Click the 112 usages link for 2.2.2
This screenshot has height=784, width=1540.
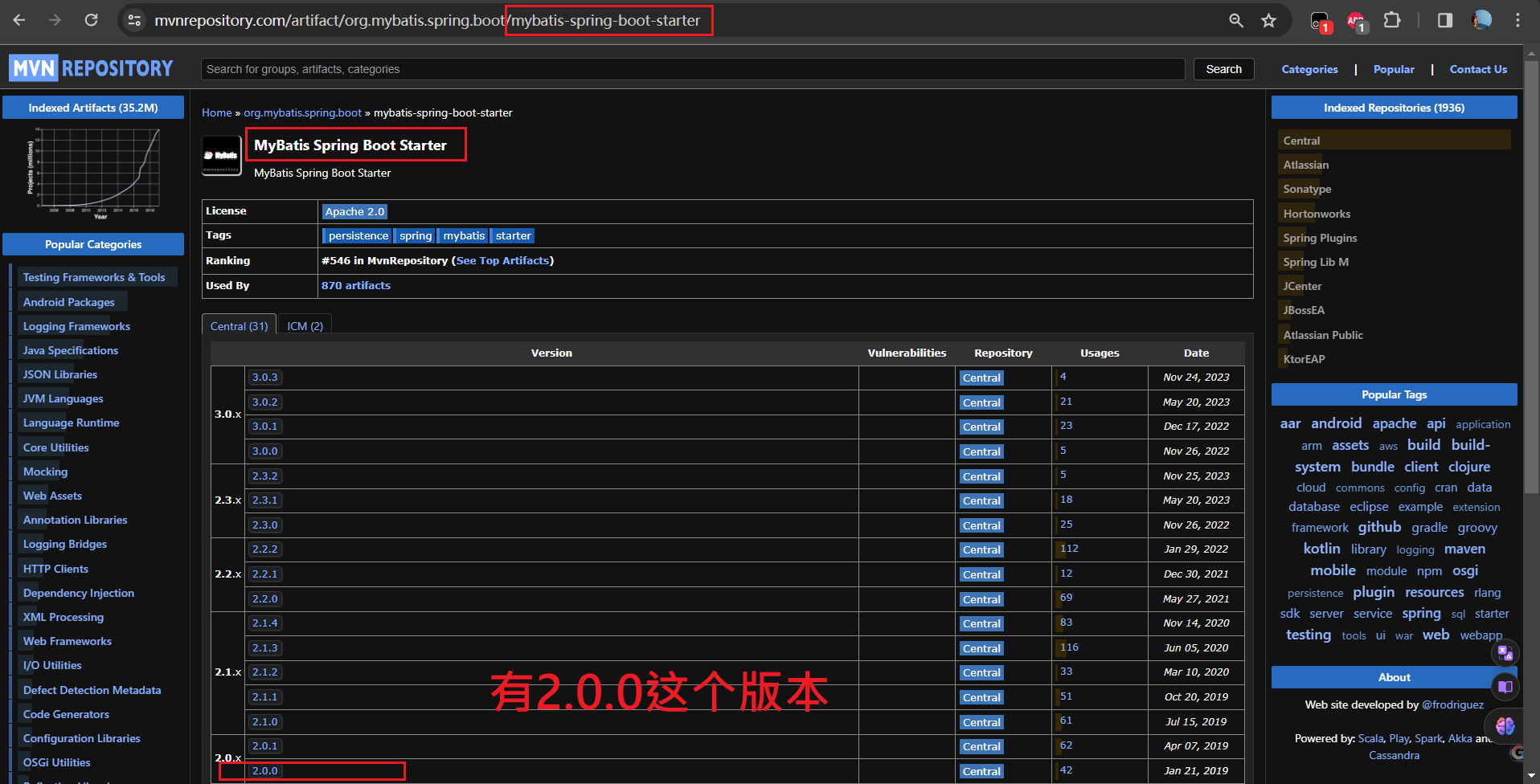coord(1069,548)
